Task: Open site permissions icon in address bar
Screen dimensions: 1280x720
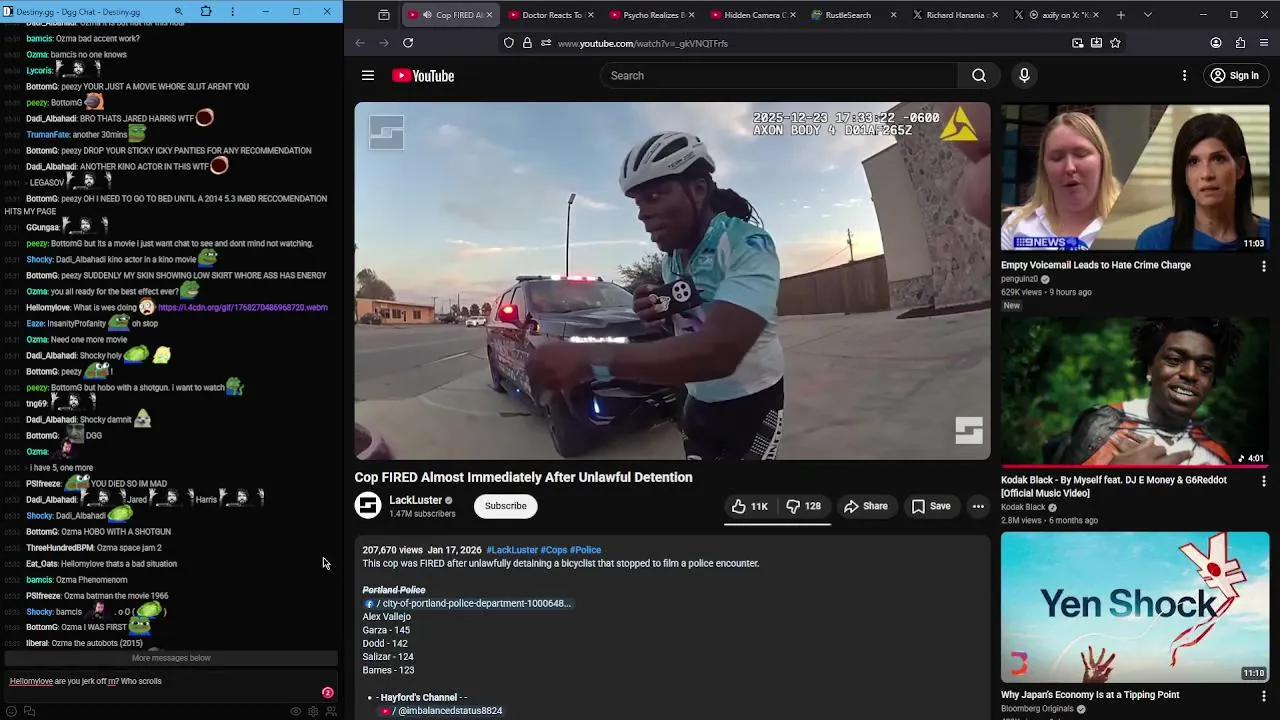Action: click(x=545, y=43)
